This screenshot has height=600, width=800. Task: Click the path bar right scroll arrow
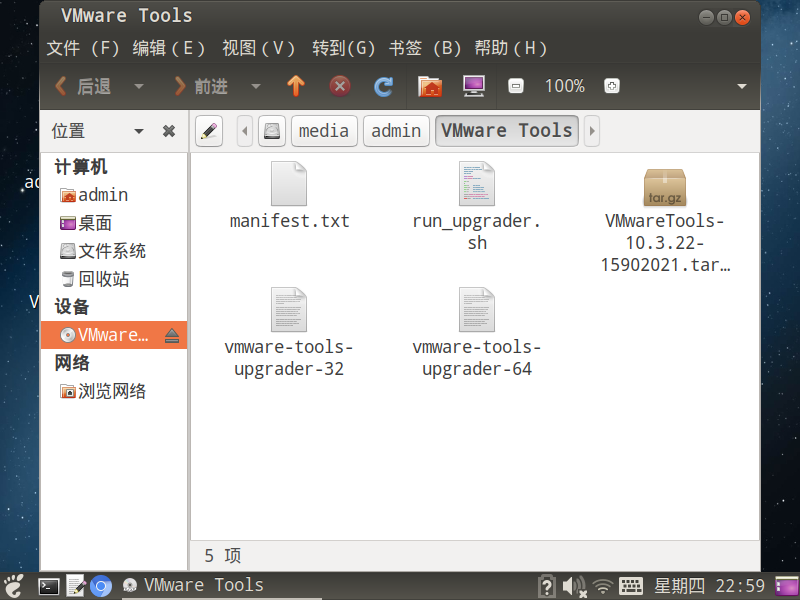pos(592,131)
